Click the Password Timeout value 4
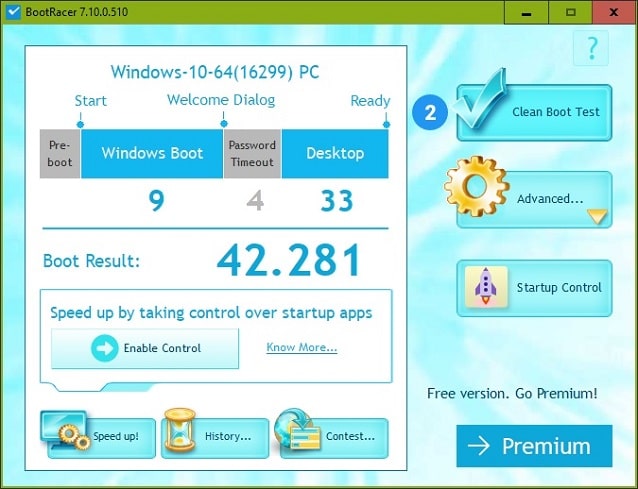 pos(255,200)
